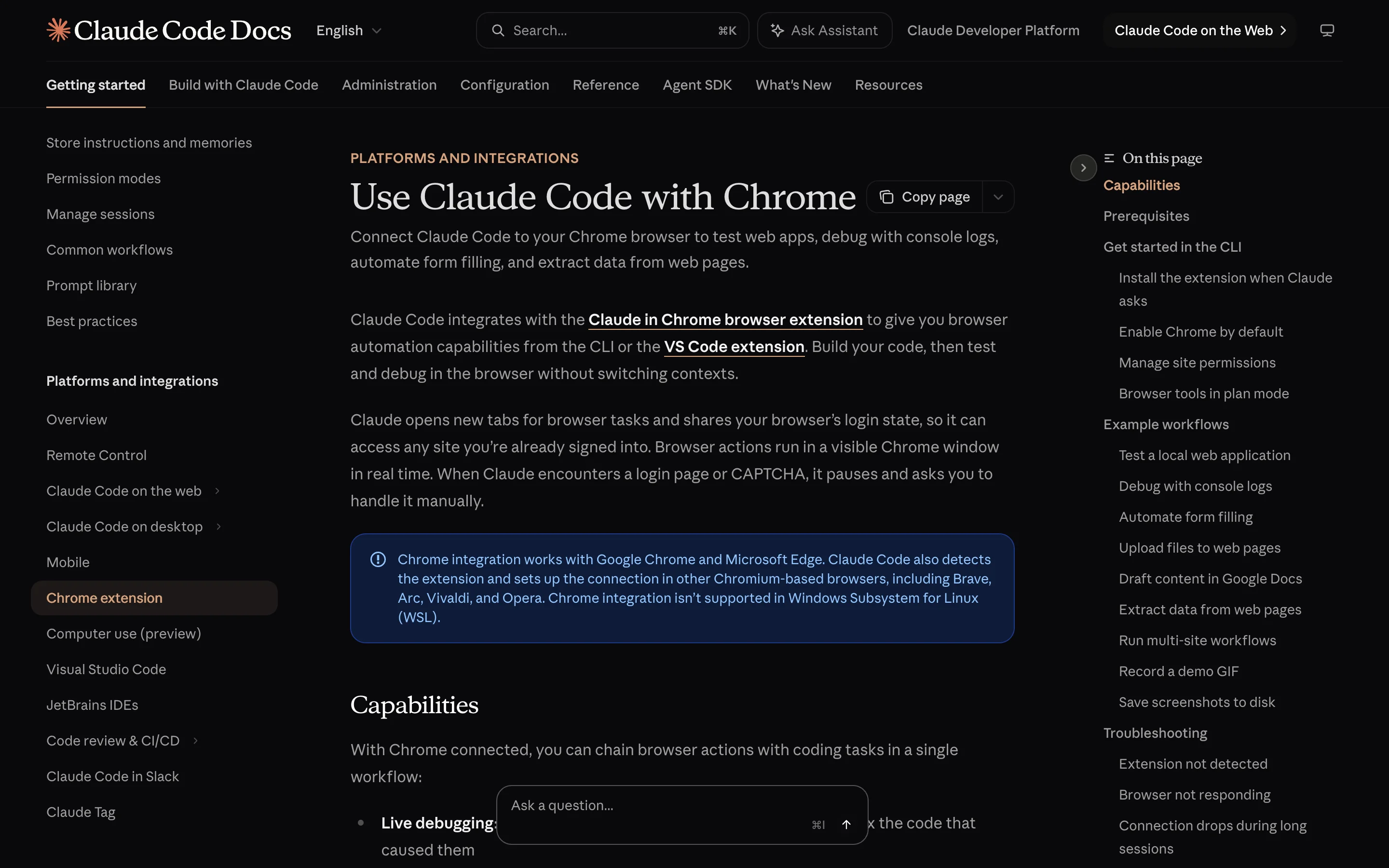Open the Resources tab
The image size is (1389, 868).
(888, 85)
